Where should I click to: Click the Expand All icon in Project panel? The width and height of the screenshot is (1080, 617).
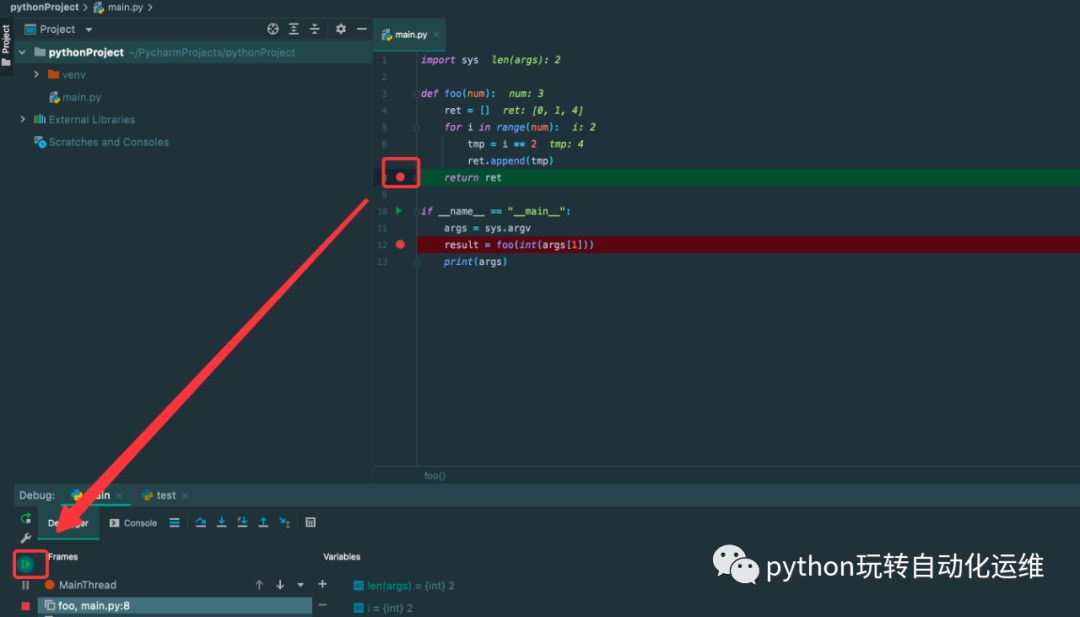pos(293,29)
